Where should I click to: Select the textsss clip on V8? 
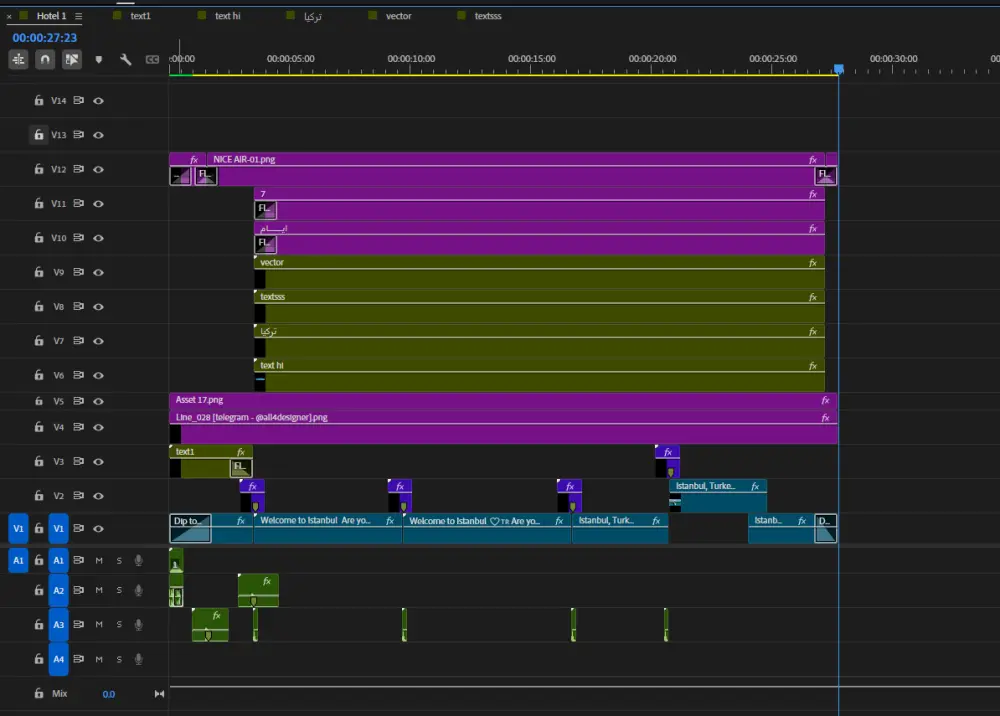click(539, 307)
